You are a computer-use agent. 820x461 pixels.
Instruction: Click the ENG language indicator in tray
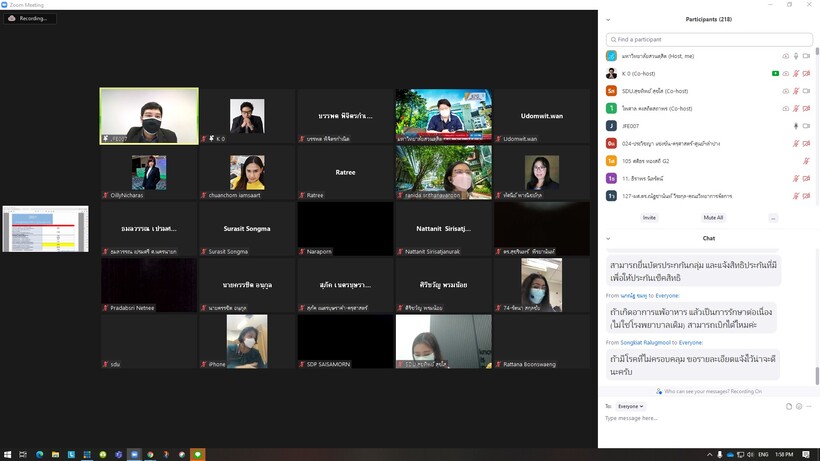[x=764, y=455]
